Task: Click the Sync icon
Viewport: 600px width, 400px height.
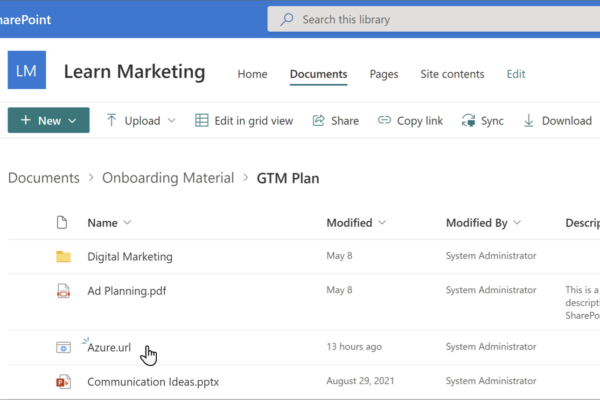Action: click(468, 120)
